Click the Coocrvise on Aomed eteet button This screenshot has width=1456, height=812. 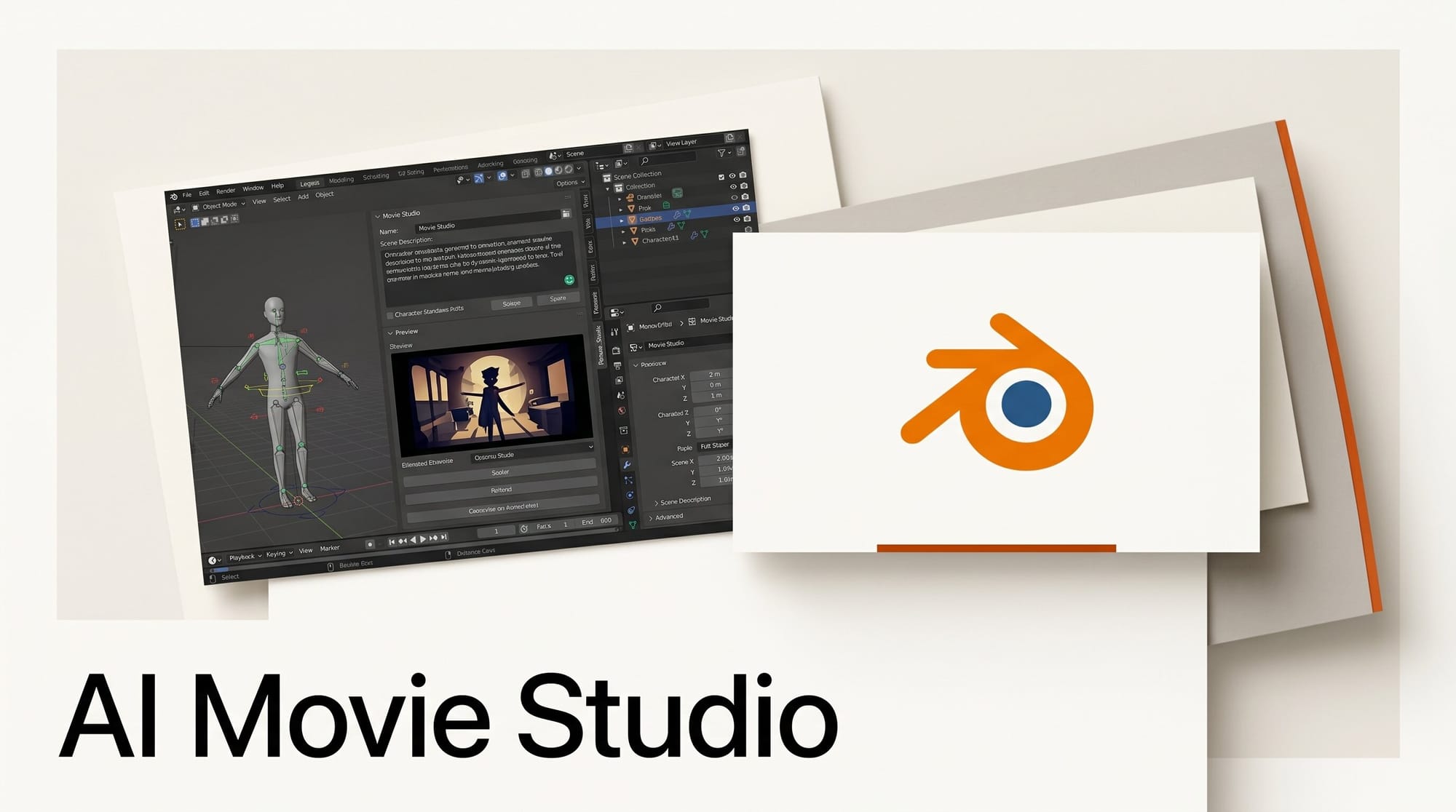[x=503, y=508]
